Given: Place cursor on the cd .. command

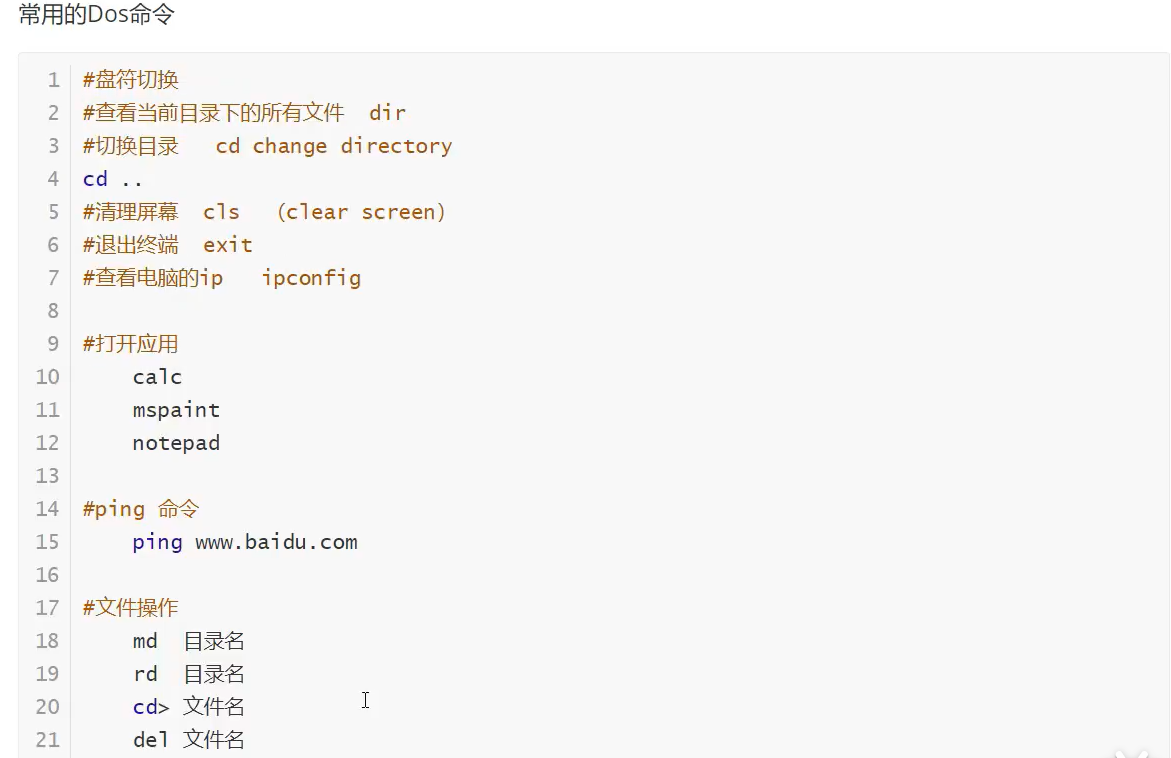Looking at the screenshot, I should [112, 179].
